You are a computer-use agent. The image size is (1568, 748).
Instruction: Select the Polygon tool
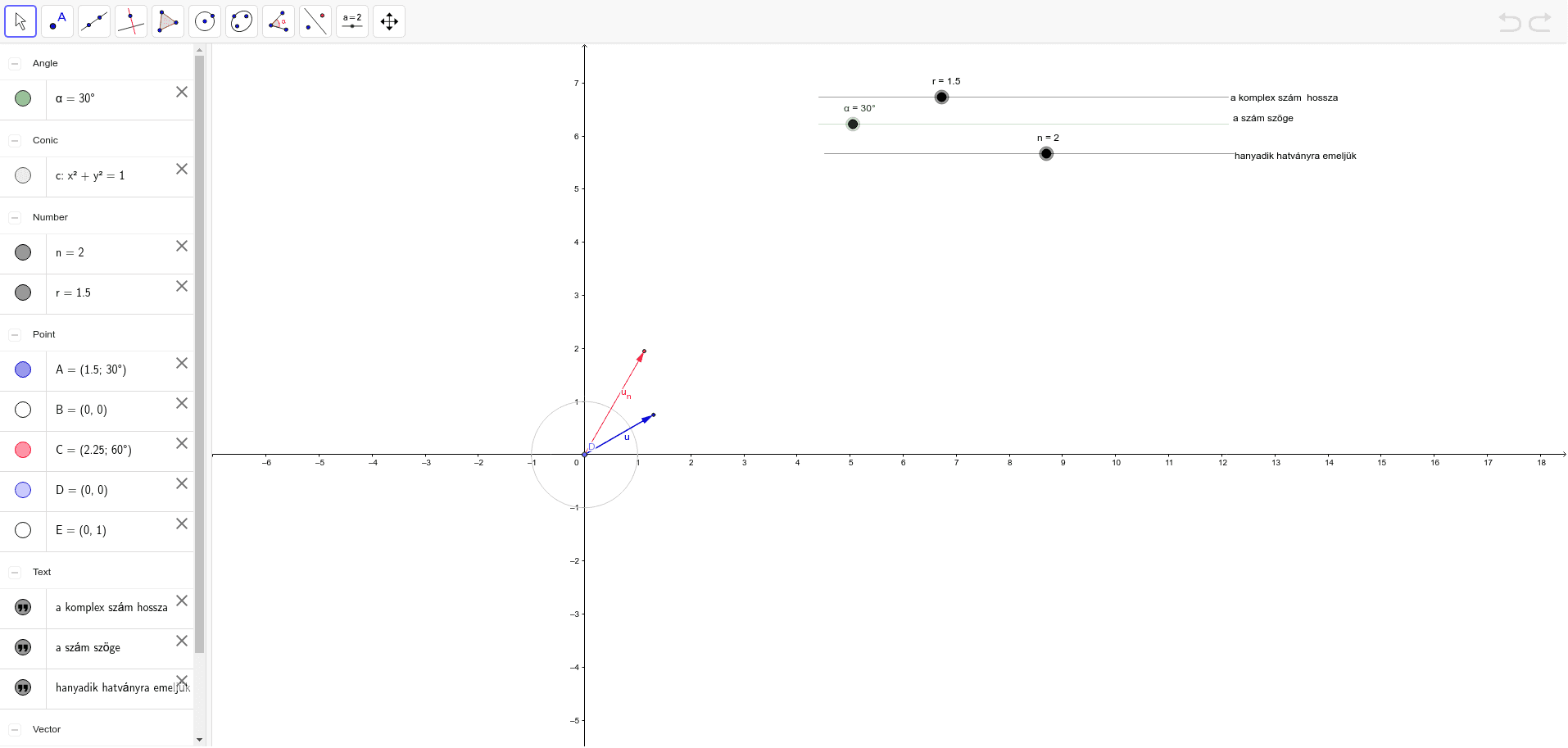[168, 20]
